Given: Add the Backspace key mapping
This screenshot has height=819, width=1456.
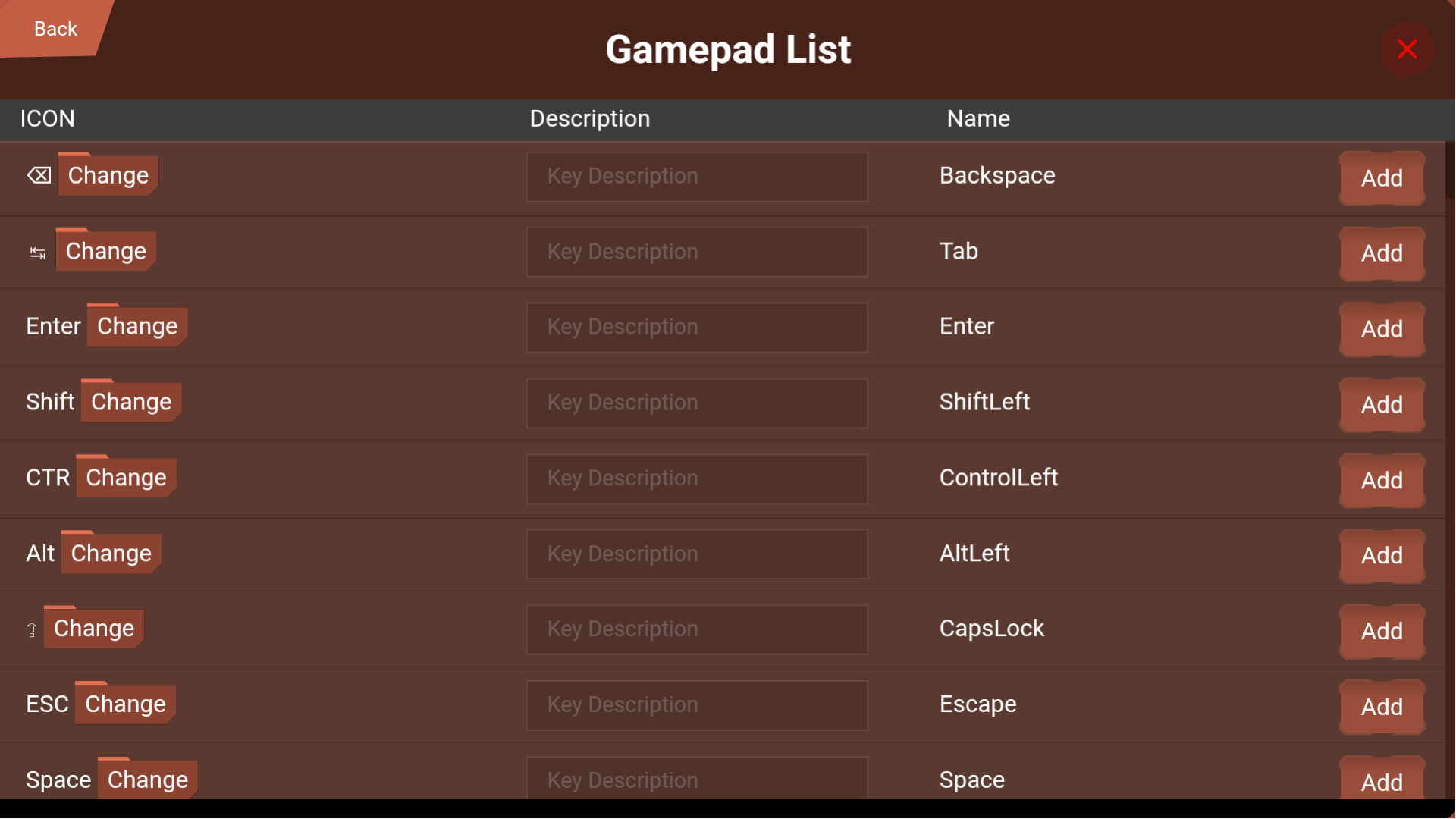Looking at the screenshot, I should tap(1382, 178).
